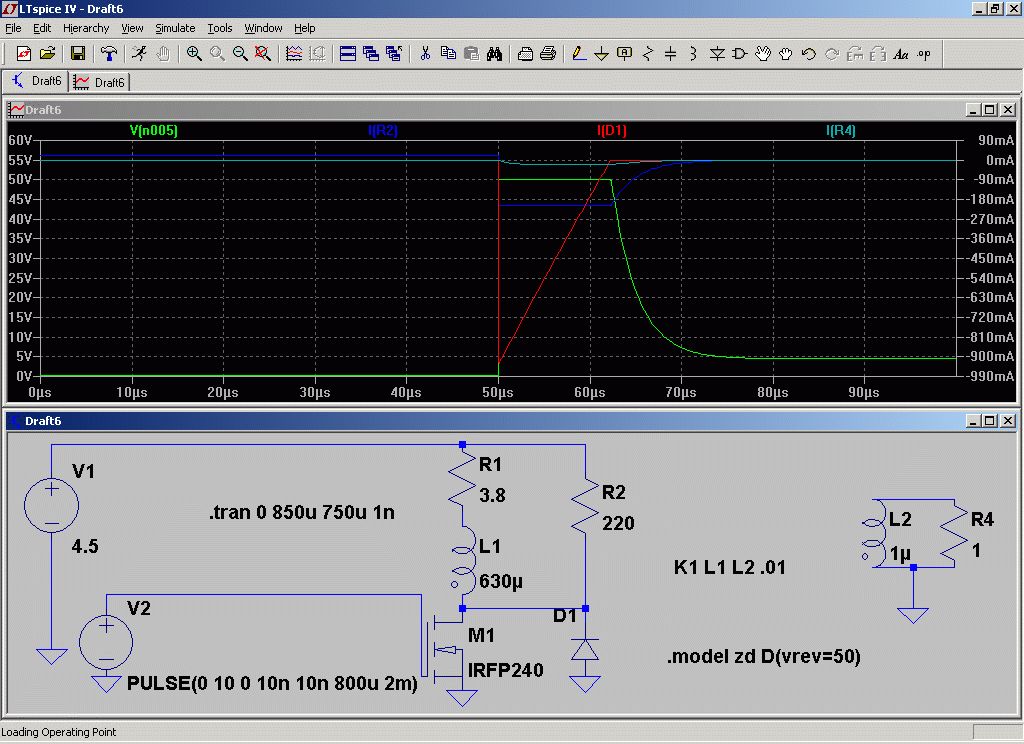Click the Save diskette icon
This screenshot has height=744, width=1024.
[x=78, y=54]
